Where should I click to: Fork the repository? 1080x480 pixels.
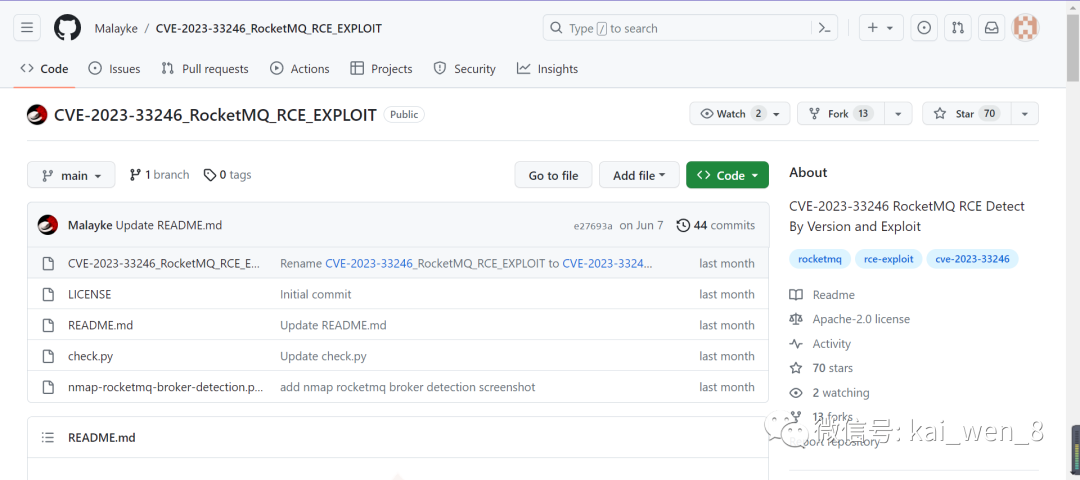(x=840, y=114)
